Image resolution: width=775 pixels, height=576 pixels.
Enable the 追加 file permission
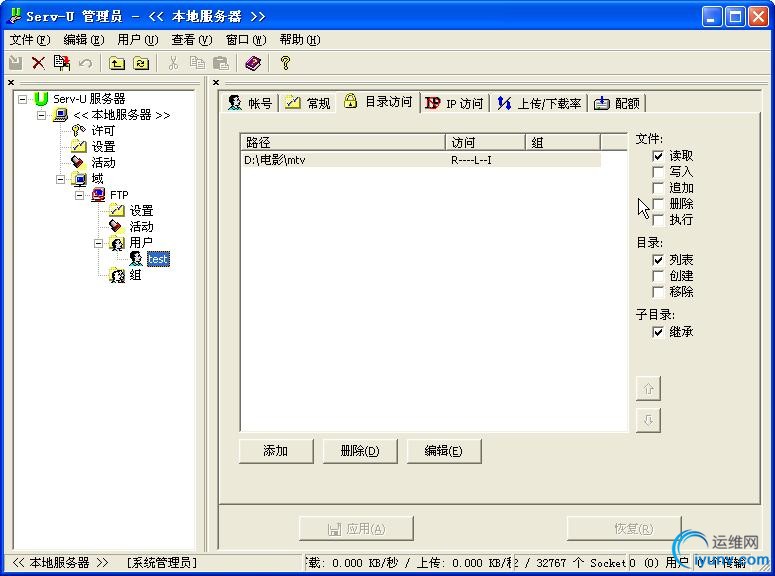658,188
